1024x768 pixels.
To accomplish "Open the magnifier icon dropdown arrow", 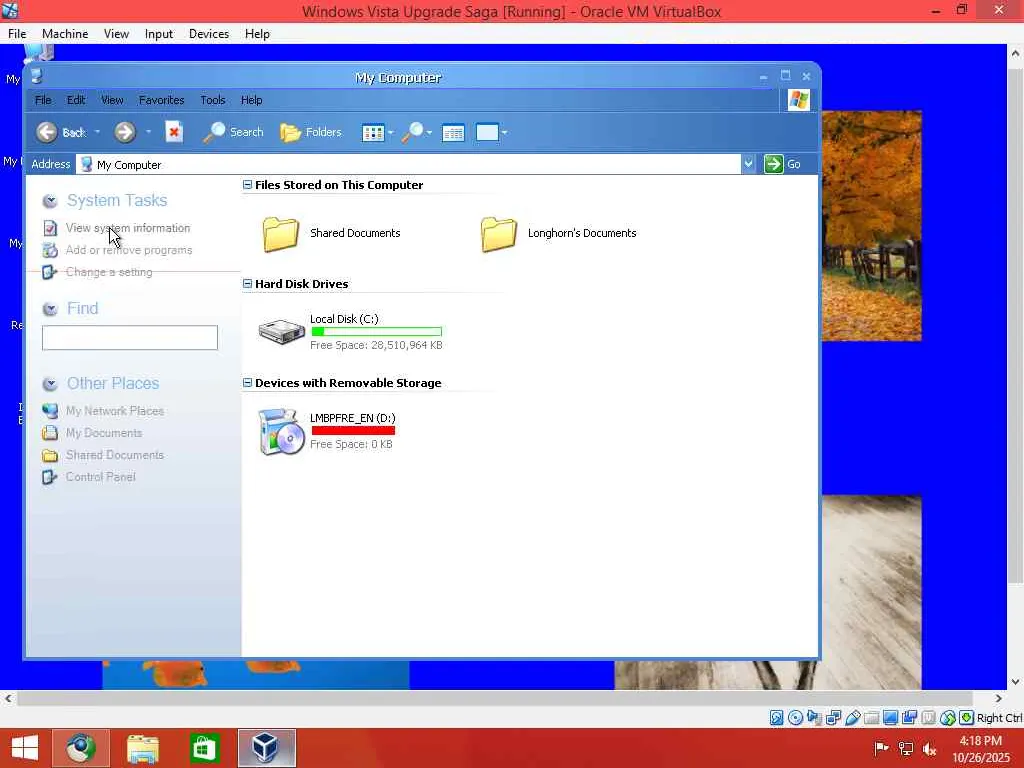I will [429, 133].
